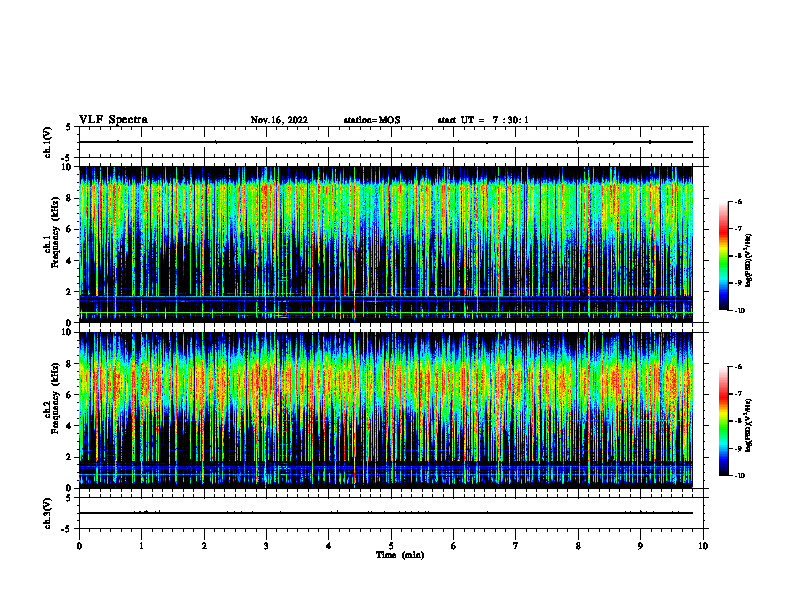Click the ch.1 frequency tick label "6"
792x612 pixels.
tap(70, 229)
